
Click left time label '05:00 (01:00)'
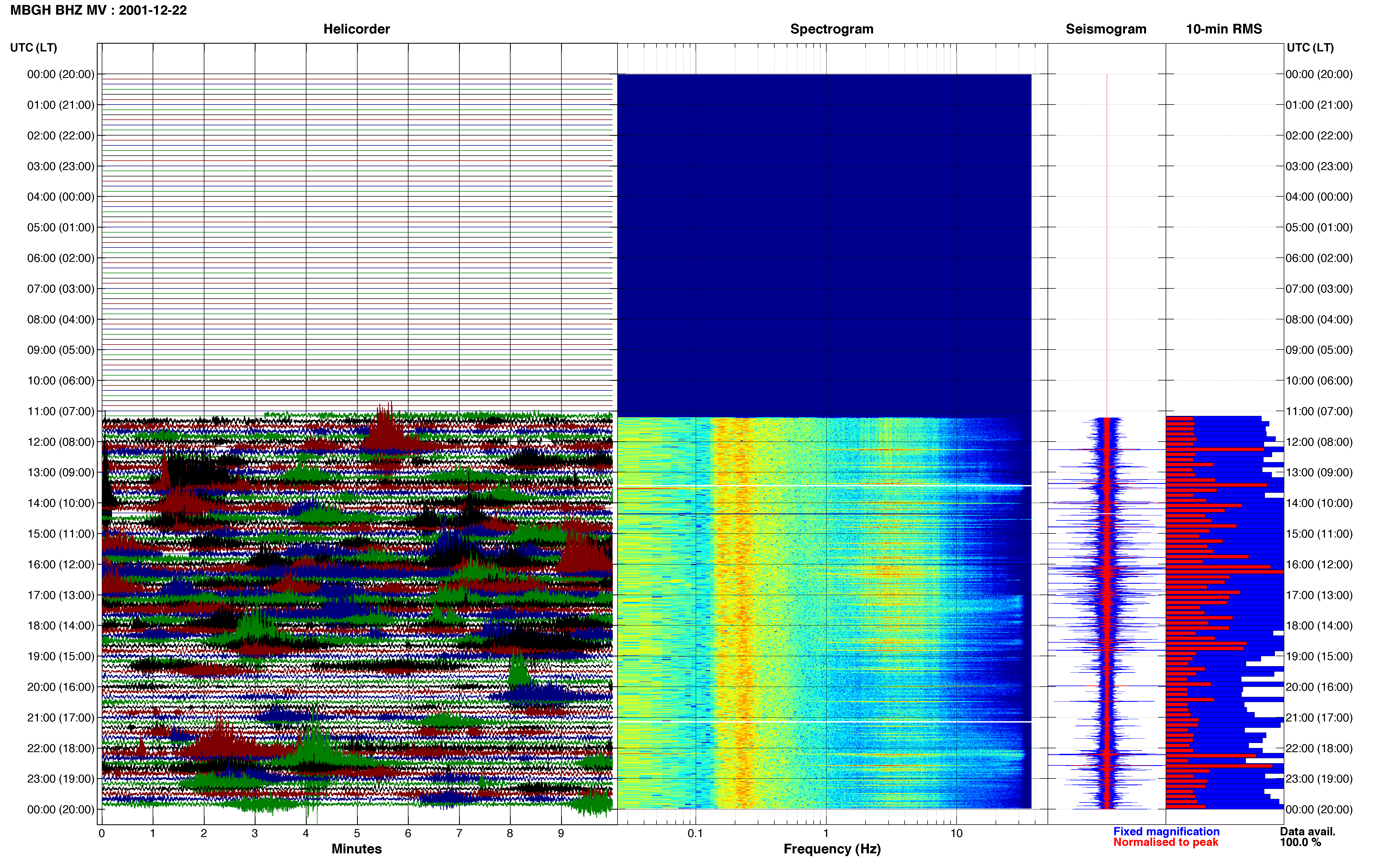[61, 227]
